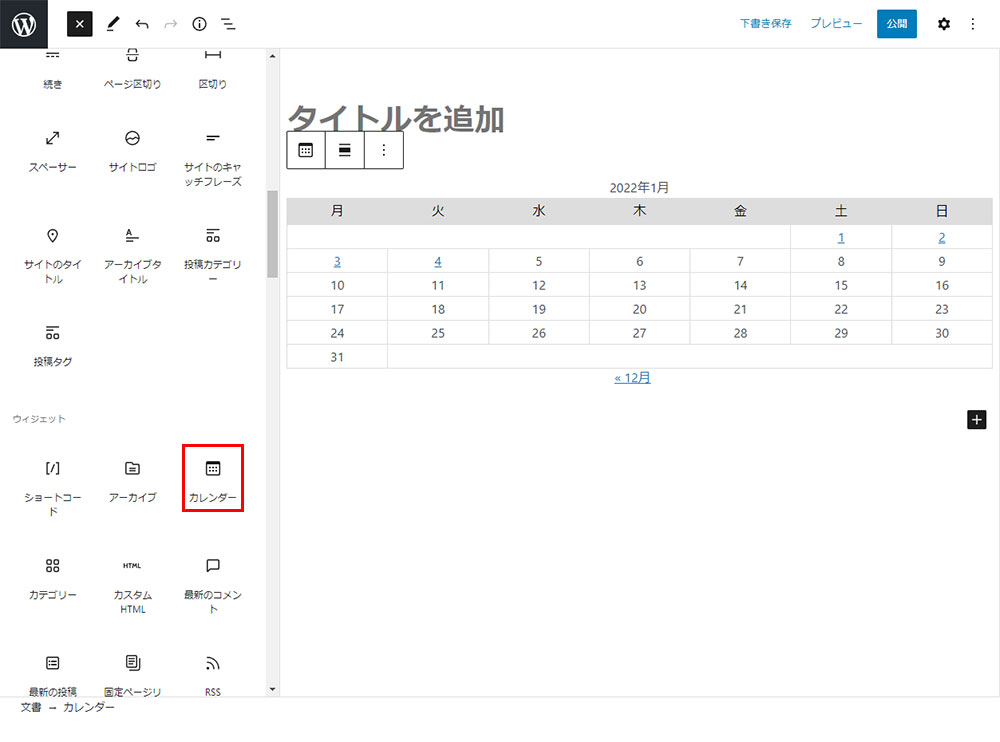The image size is (1000, 742).
Task: Insert the スペーサー spacer block
Action: coord(53,149)
